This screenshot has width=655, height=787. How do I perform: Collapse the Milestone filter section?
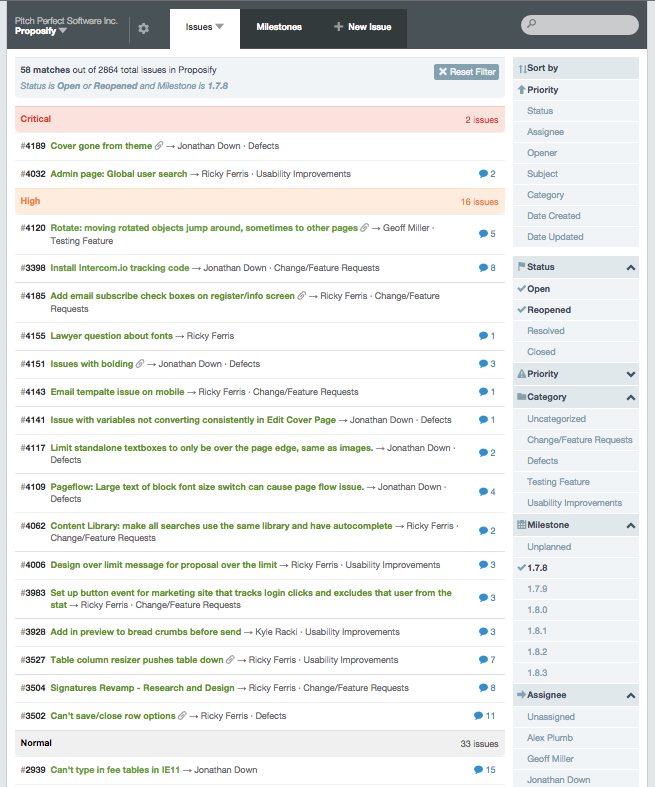tap(631, 526)
